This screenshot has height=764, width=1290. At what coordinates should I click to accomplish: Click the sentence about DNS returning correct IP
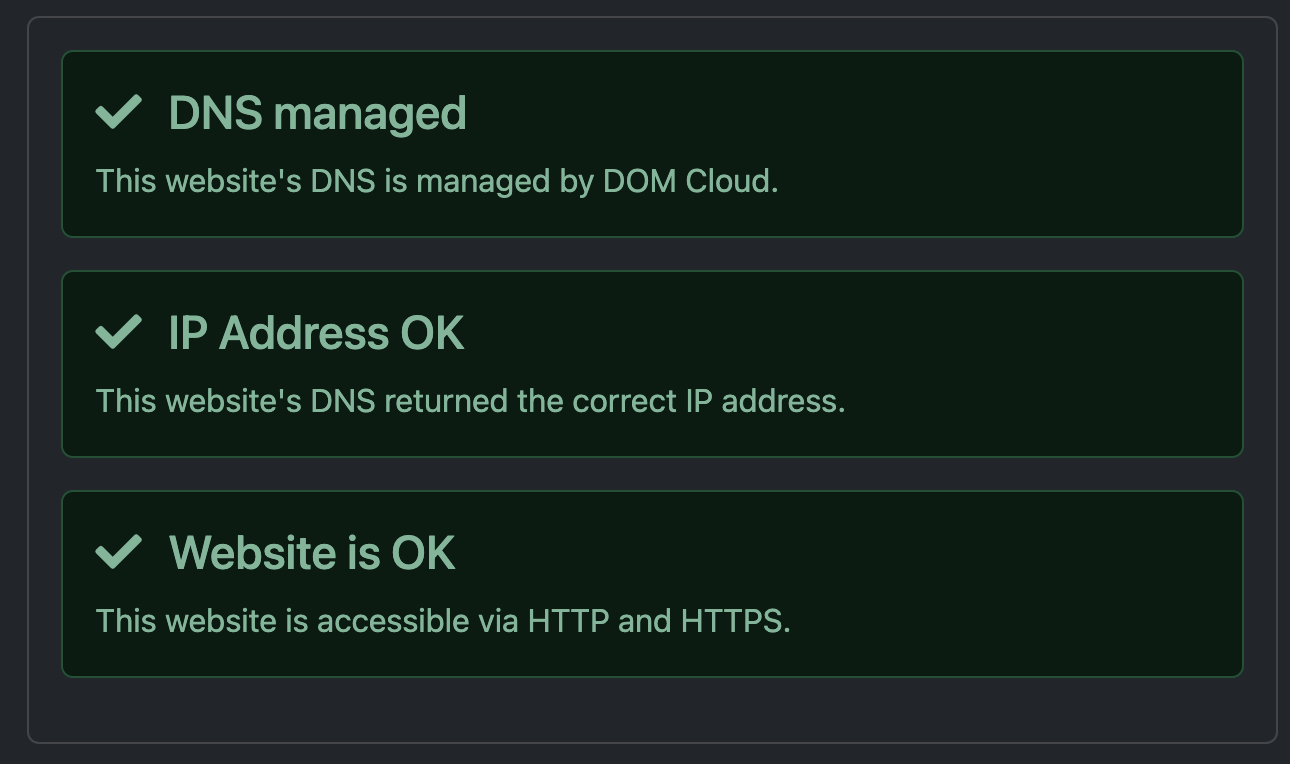(x=470, y=402)
